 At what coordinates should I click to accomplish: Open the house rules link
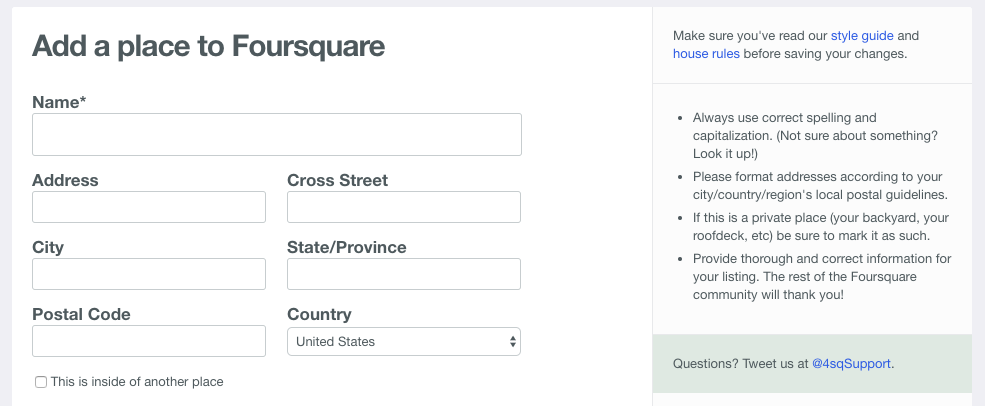(706, 54)
